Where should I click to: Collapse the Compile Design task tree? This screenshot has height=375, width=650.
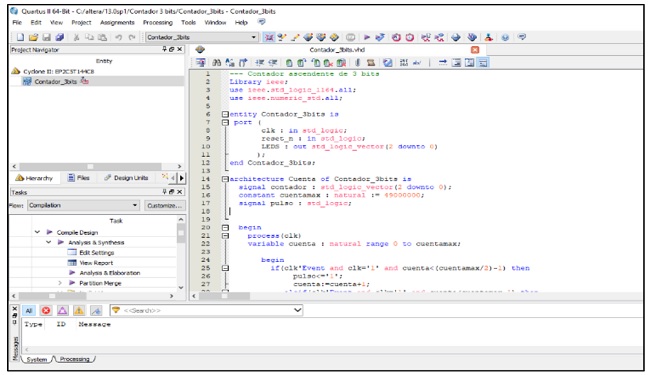[x=37, y=232]
